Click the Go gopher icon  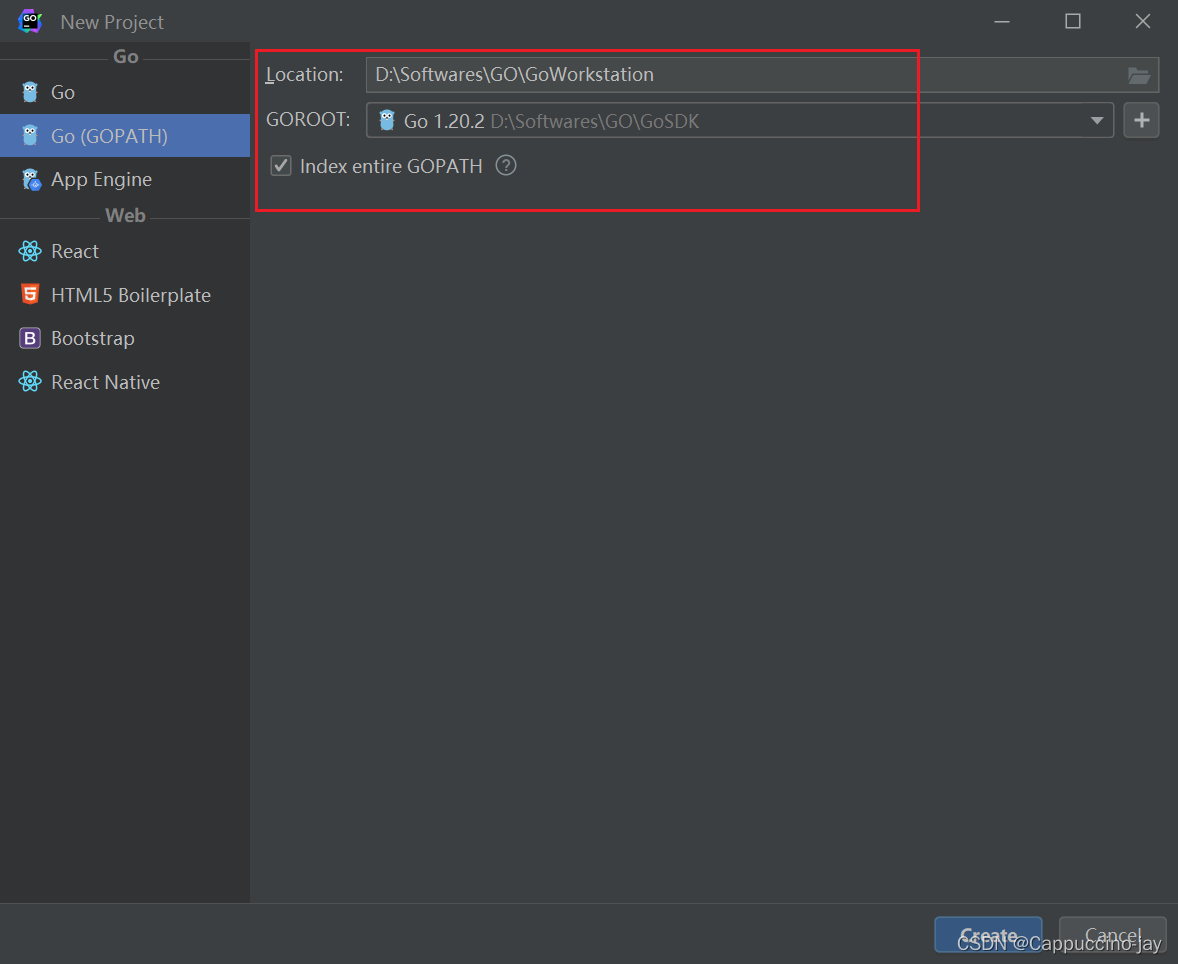pos(30,92)
